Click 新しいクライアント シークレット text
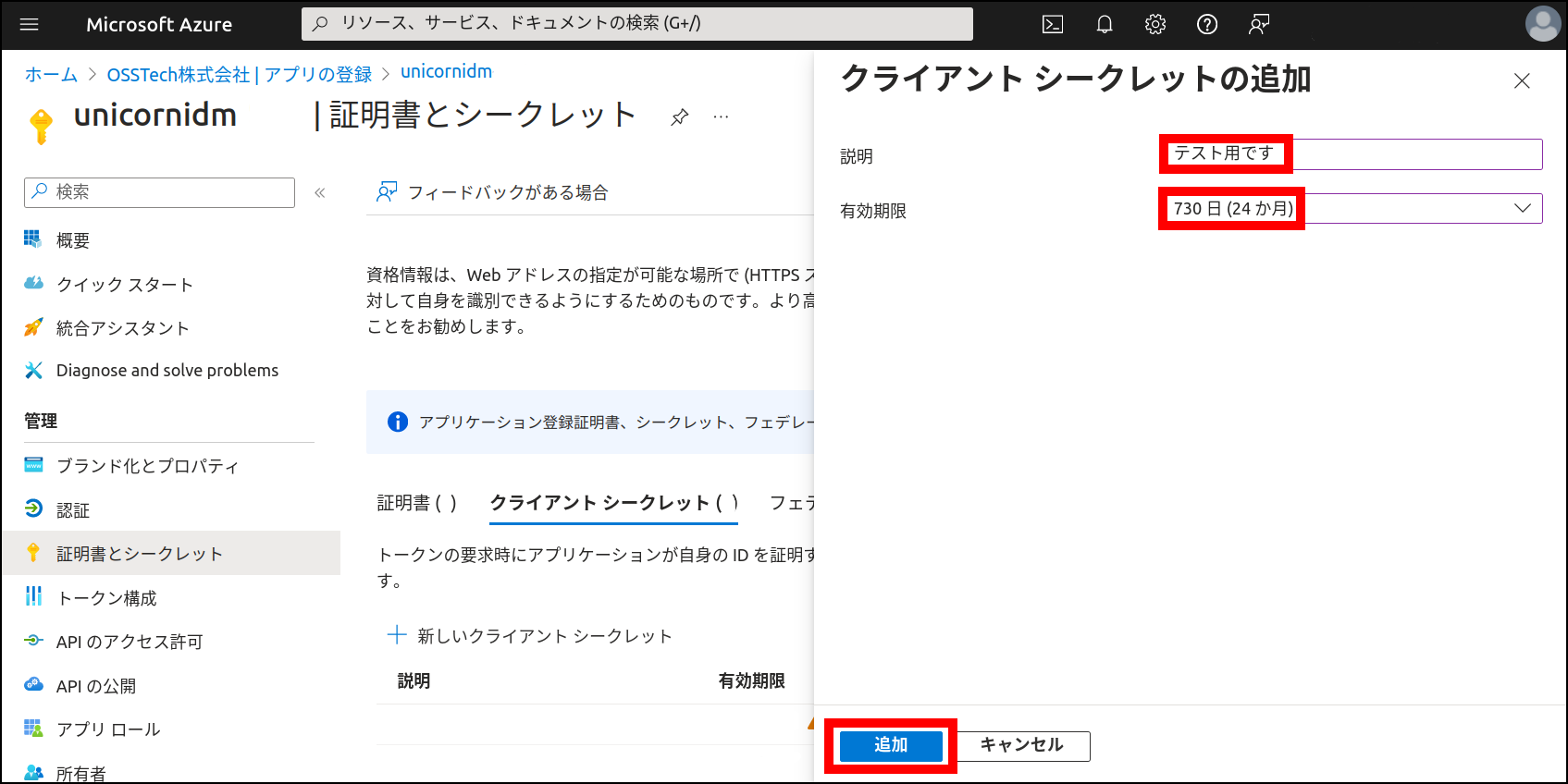Viewport: 1568px width, 784px height. [545, 636]
